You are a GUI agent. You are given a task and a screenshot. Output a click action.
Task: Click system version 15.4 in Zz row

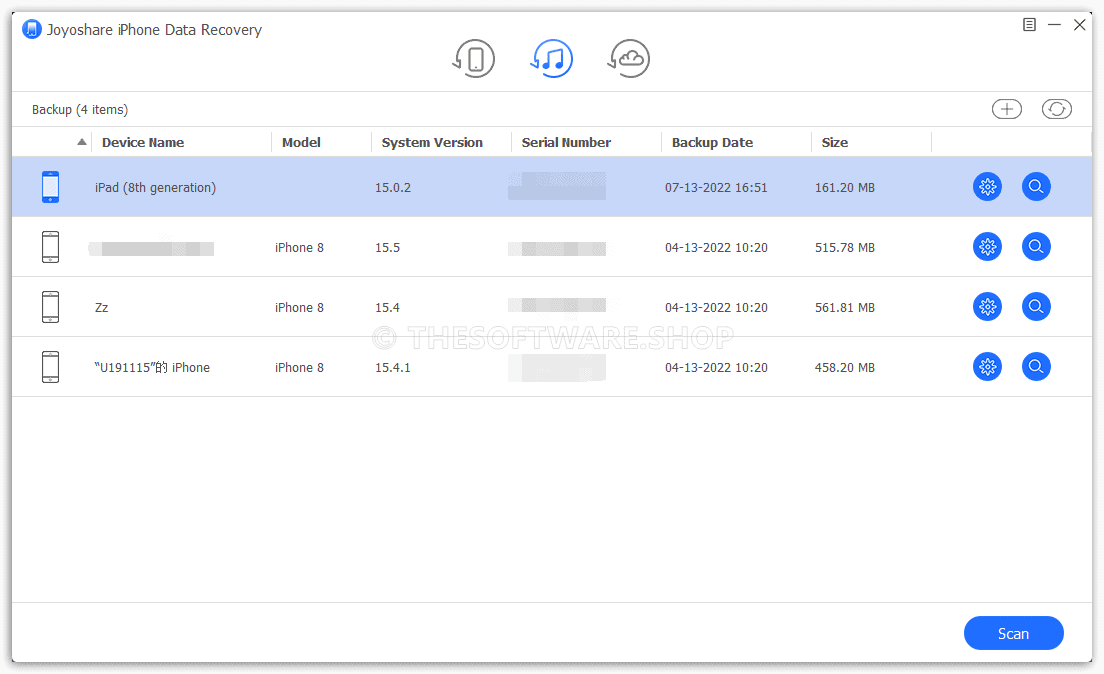[387, 308]
